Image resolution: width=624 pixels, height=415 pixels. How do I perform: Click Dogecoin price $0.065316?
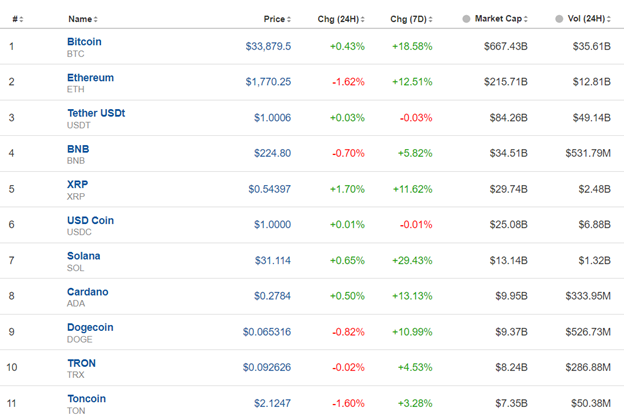click(x=267, y=332)
